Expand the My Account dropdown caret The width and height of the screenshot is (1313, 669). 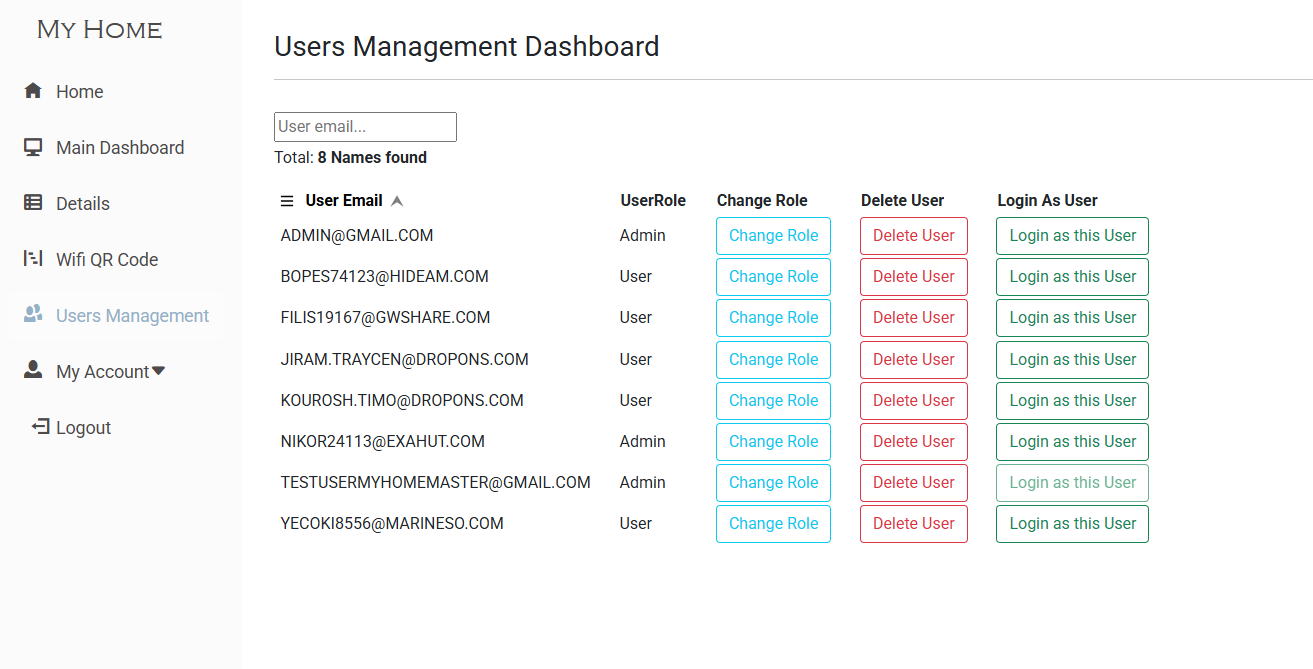tap(158, 371)
